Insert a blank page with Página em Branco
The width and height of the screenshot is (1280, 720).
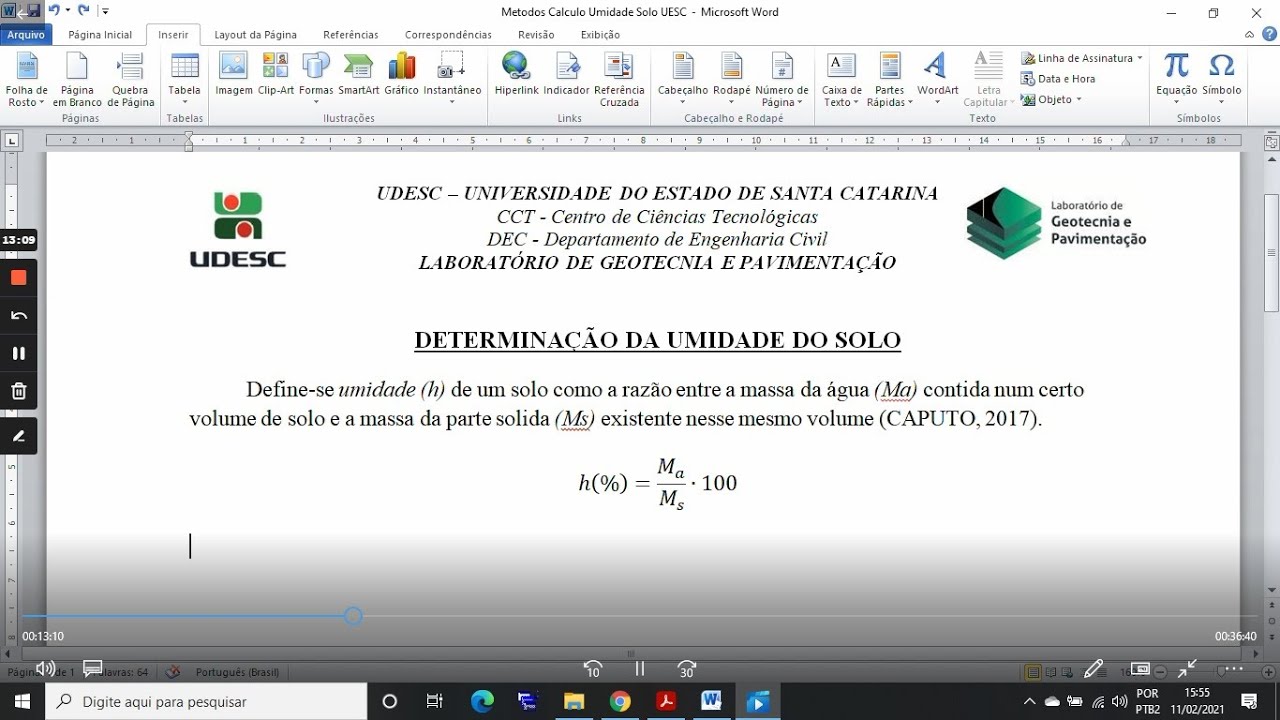click(77, 80)
